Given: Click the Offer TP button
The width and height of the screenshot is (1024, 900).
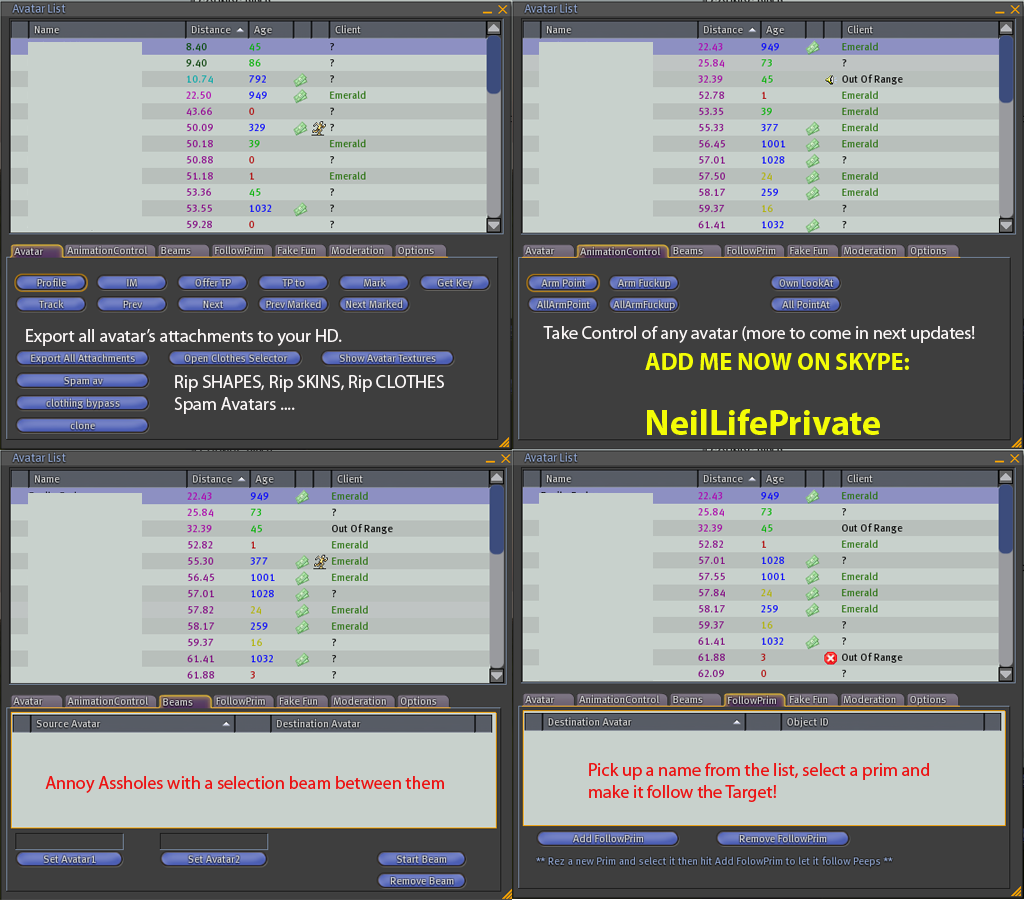Looking at the screenshot, I should [213, 283].
